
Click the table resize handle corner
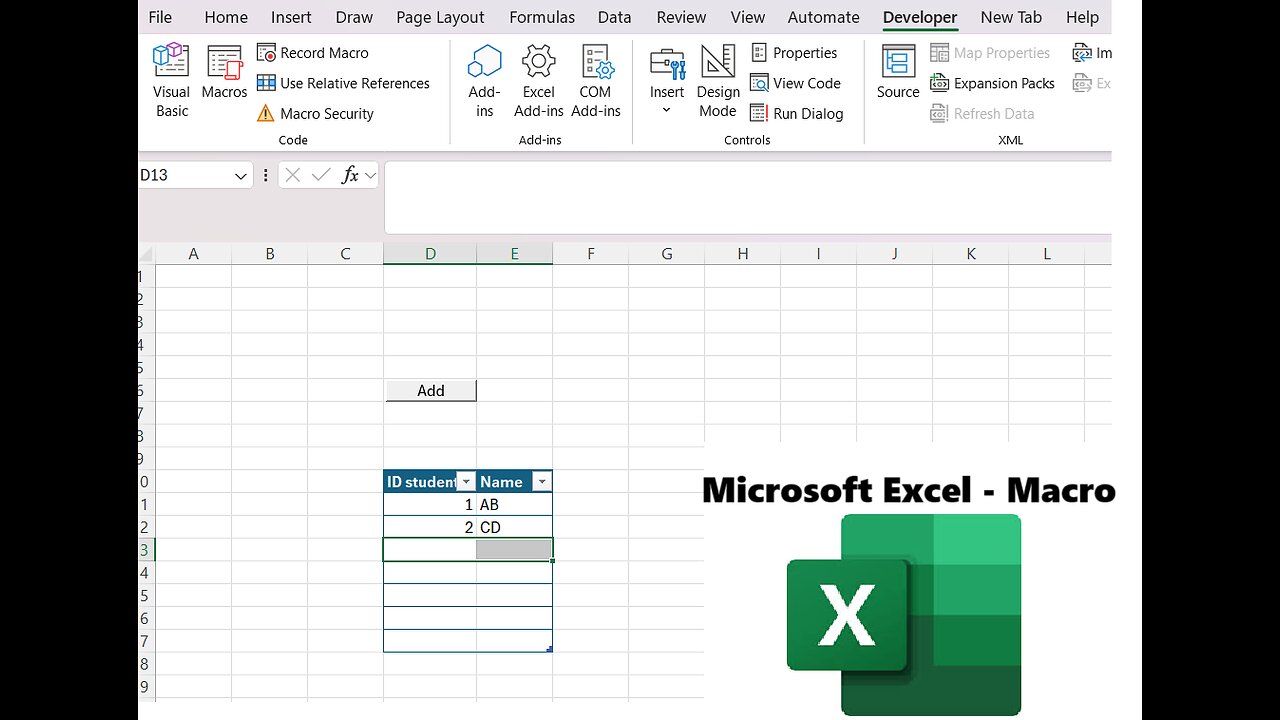tap(550, 649)
